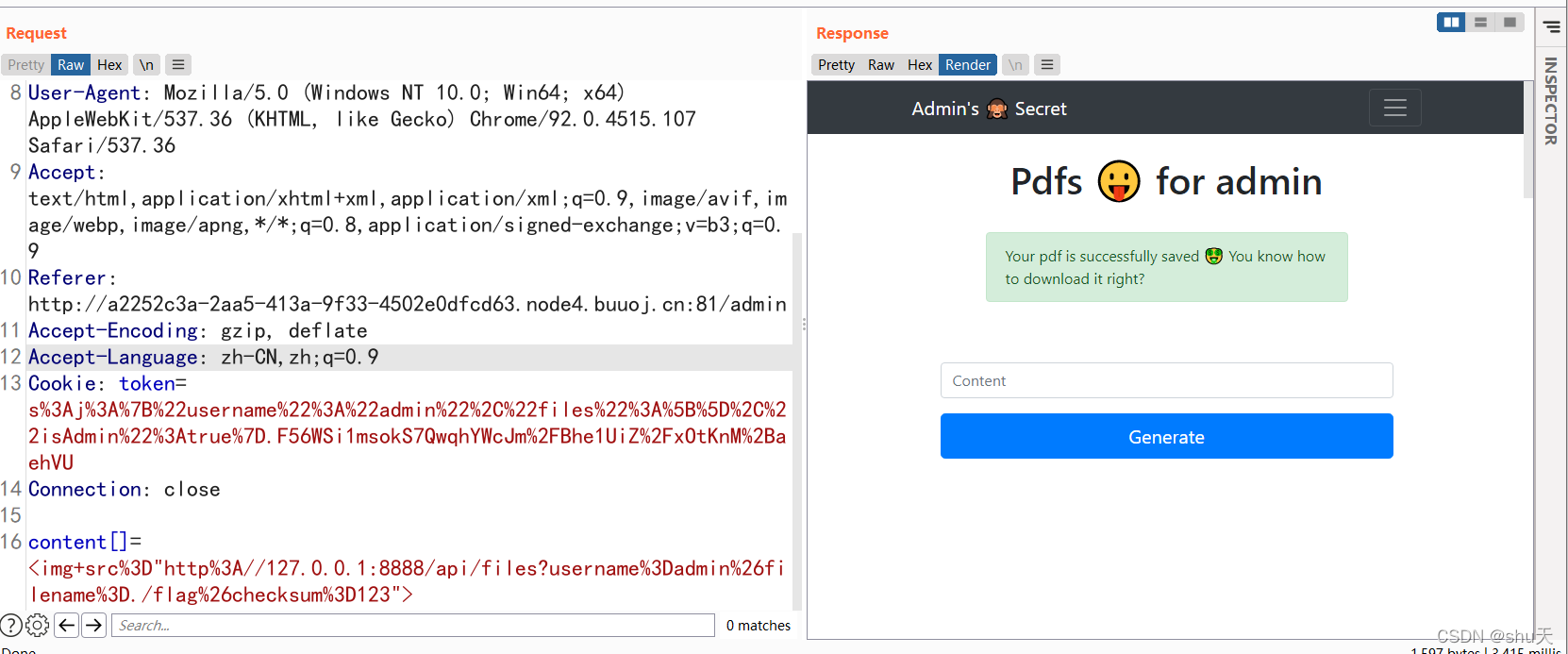Click the Referer header name
Viewport: 1568px width, 654px height.
point(67,277)
